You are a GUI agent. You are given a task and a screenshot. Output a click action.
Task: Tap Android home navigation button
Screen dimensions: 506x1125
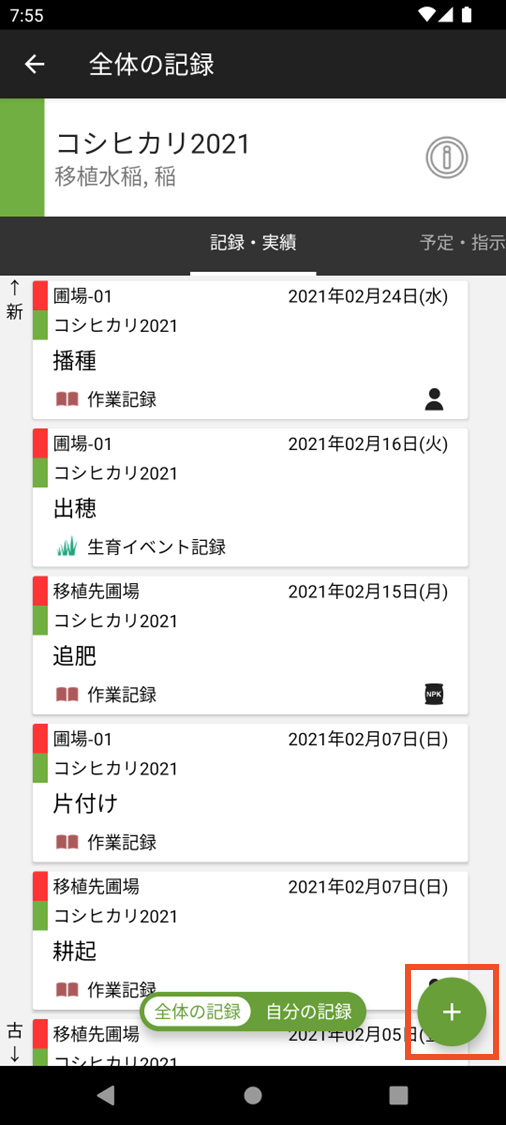253,1095
